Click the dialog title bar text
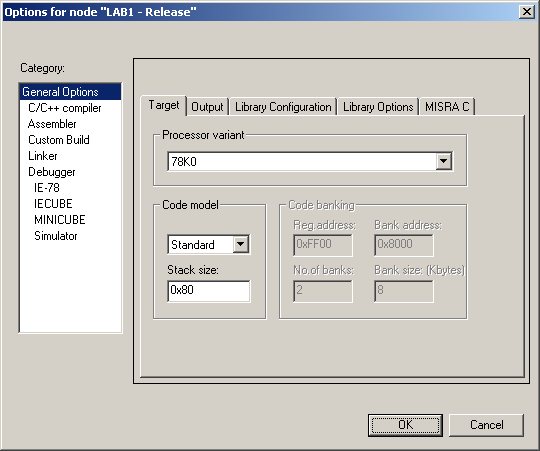The width and height of the screenshot is (540, 451). 100,12
